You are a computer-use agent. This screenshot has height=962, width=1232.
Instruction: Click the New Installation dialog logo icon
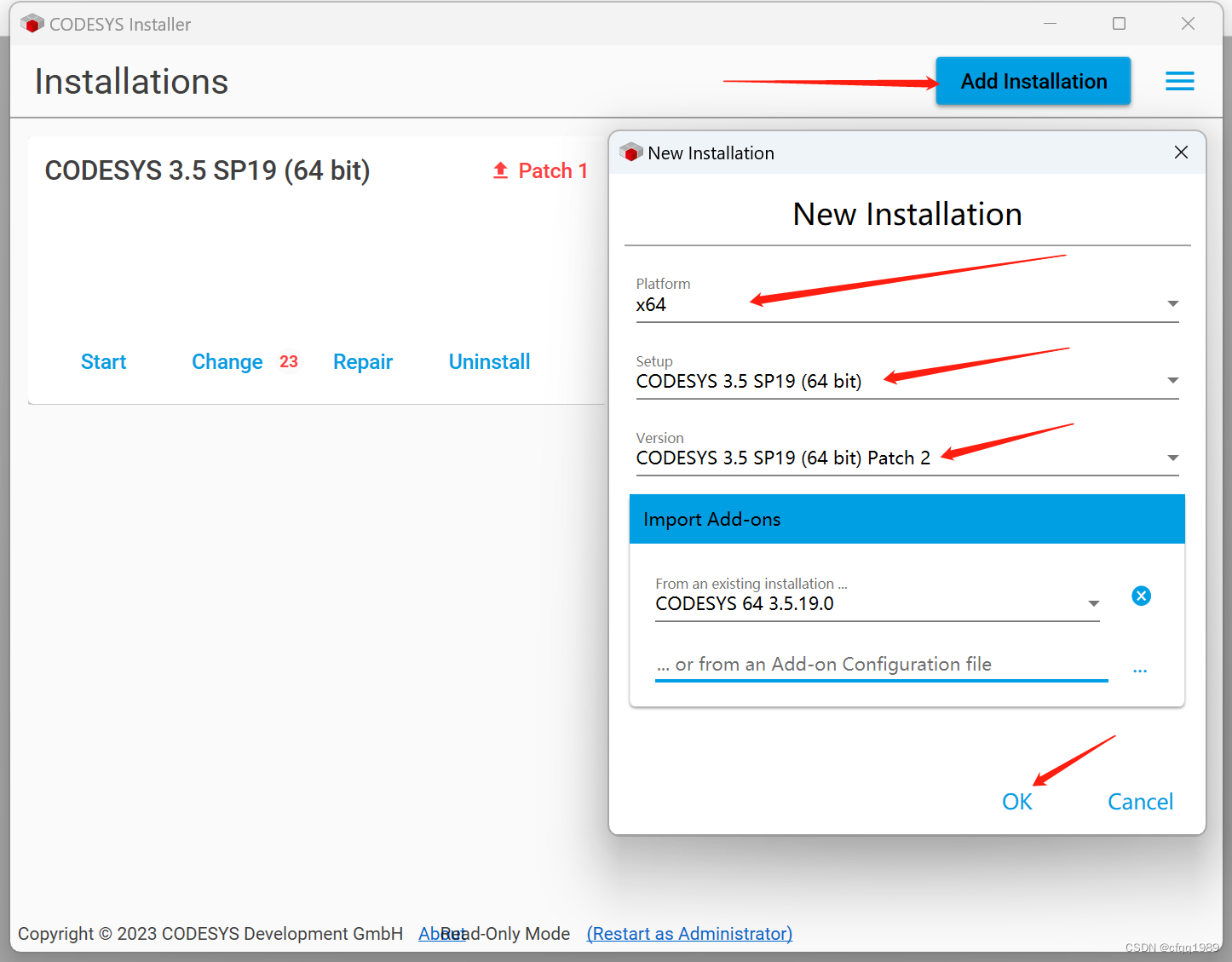(631, 153)
